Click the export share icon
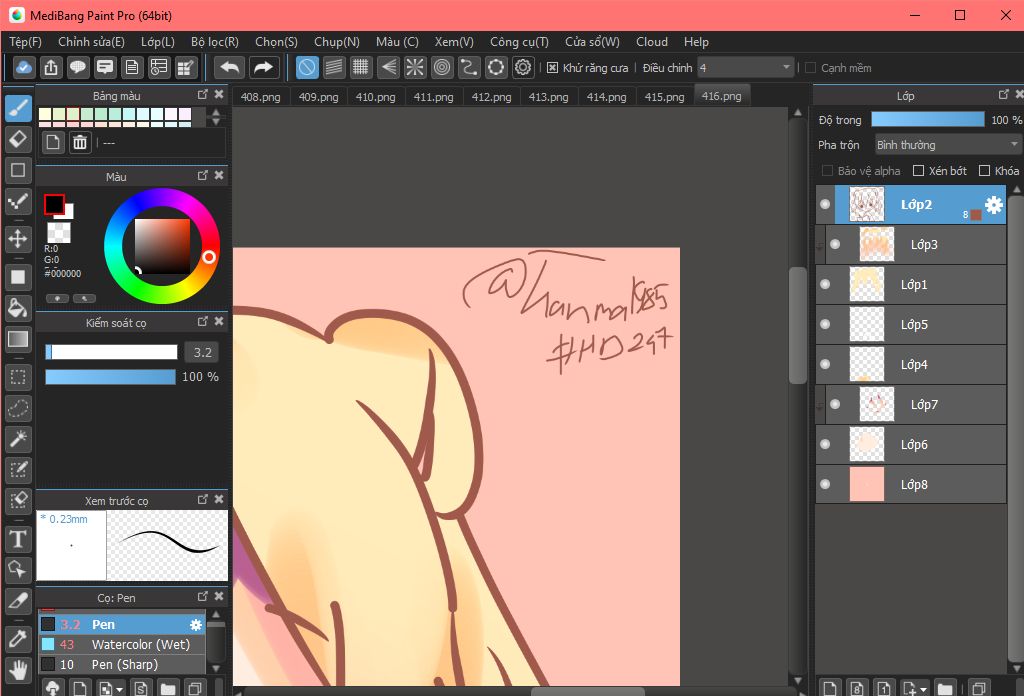This screenshot has width=1024, height=696. [51, 67]
